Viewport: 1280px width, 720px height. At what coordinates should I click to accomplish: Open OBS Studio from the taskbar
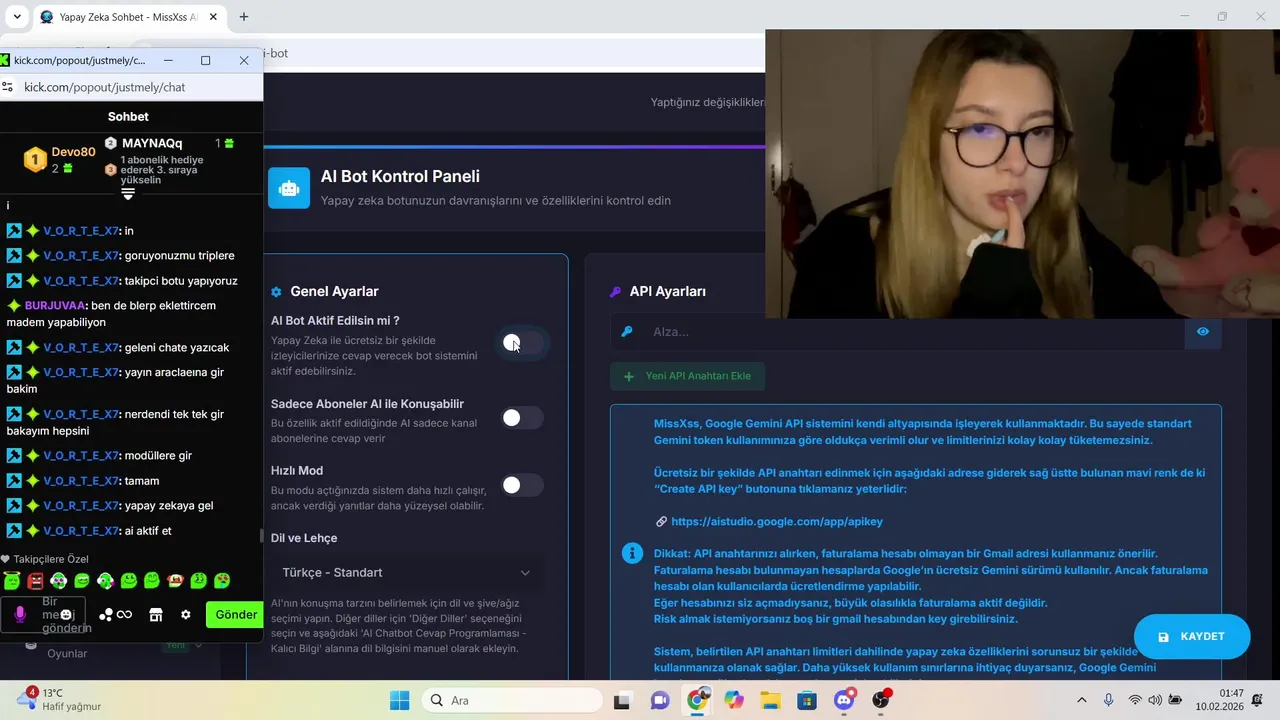881,700
